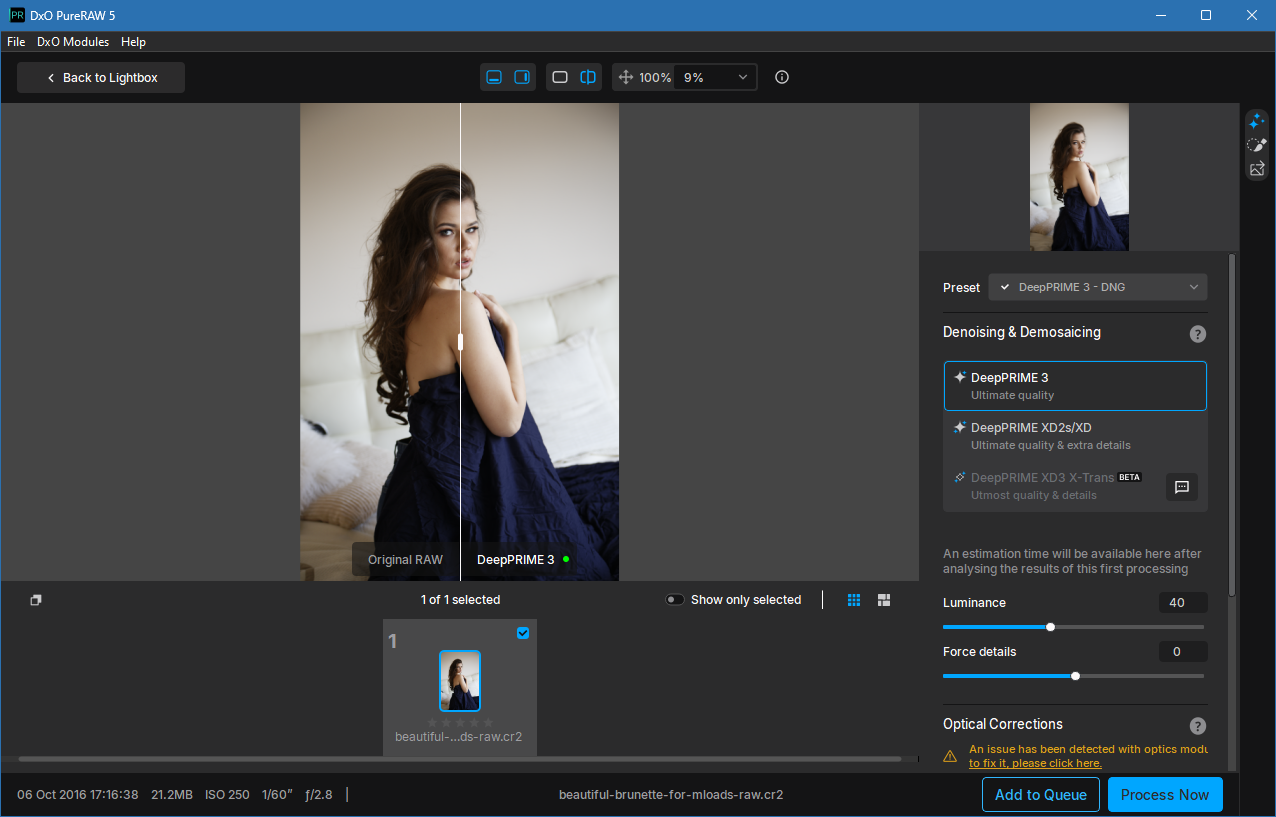Select the DeepPRIME 3 denoising option
The height and width of the screenshot is (817, 1276).
[x=1075, y=386]
